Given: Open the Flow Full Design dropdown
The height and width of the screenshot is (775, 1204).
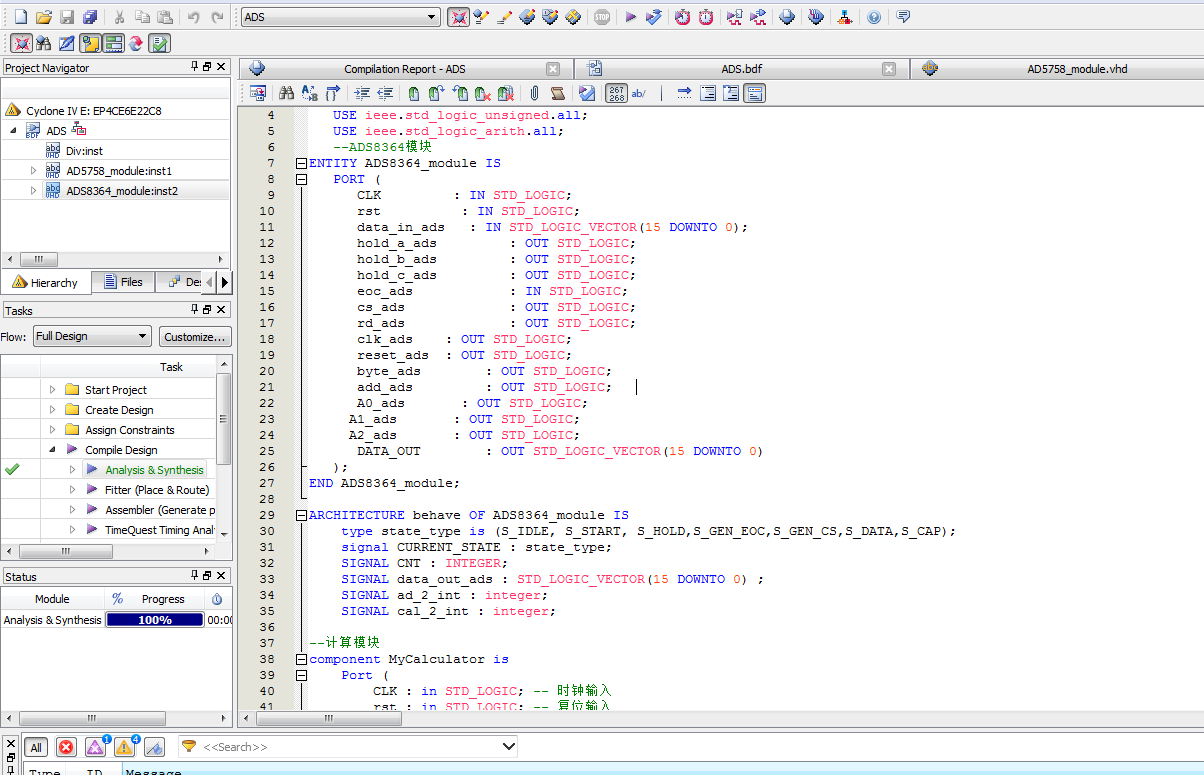Looking at the screenshot, I should [92, 336].
